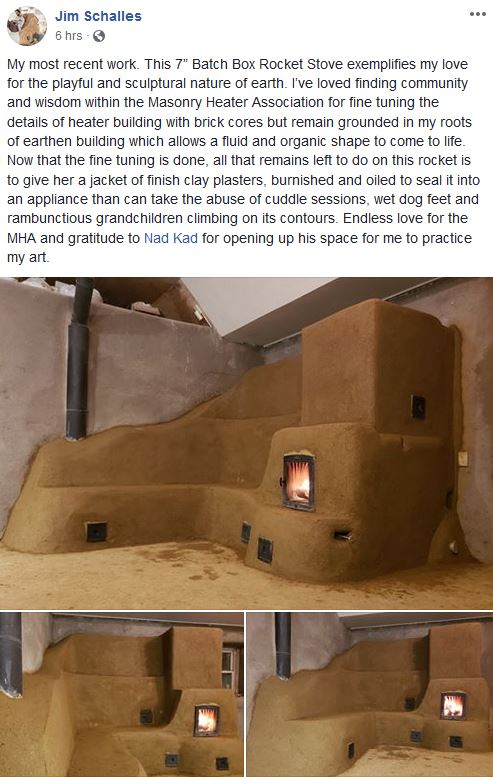Click the leftmost black cleanout door on bench
Viewport: 493px width, 777px height.
(x=97, y=532)
